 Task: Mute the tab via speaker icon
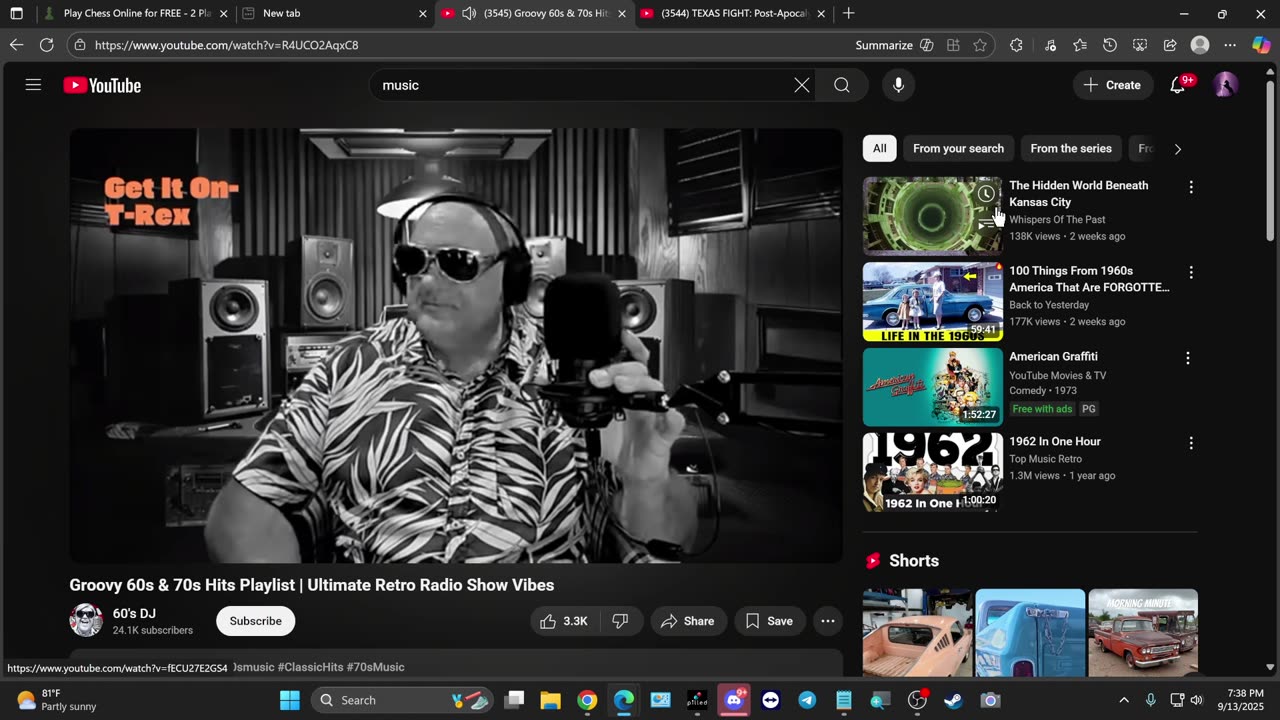[469, 13]
